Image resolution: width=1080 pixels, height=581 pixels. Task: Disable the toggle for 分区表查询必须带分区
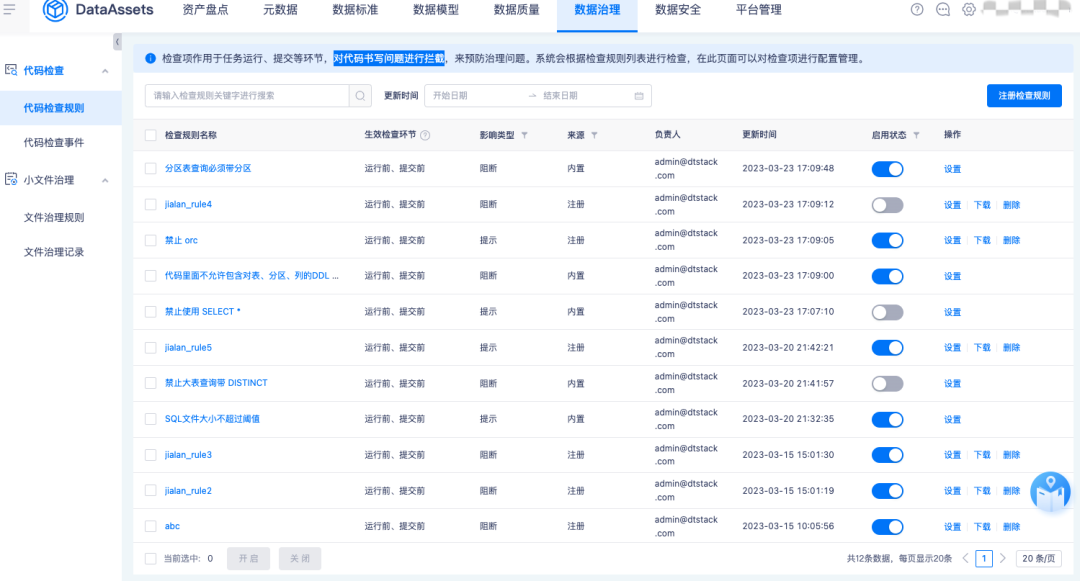pos(887,169)
